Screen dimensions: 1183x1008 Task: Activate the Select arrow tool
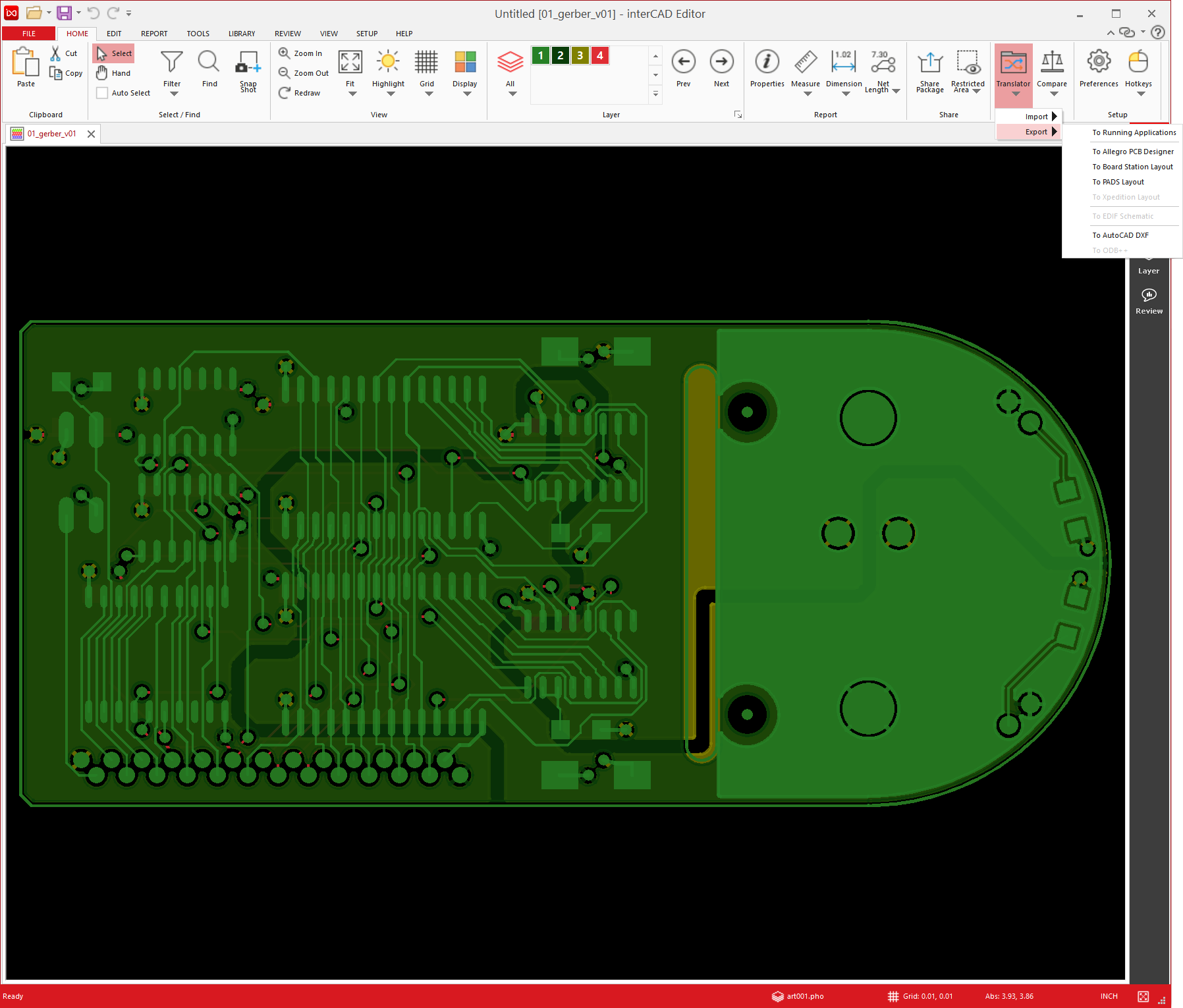[113, 53]
